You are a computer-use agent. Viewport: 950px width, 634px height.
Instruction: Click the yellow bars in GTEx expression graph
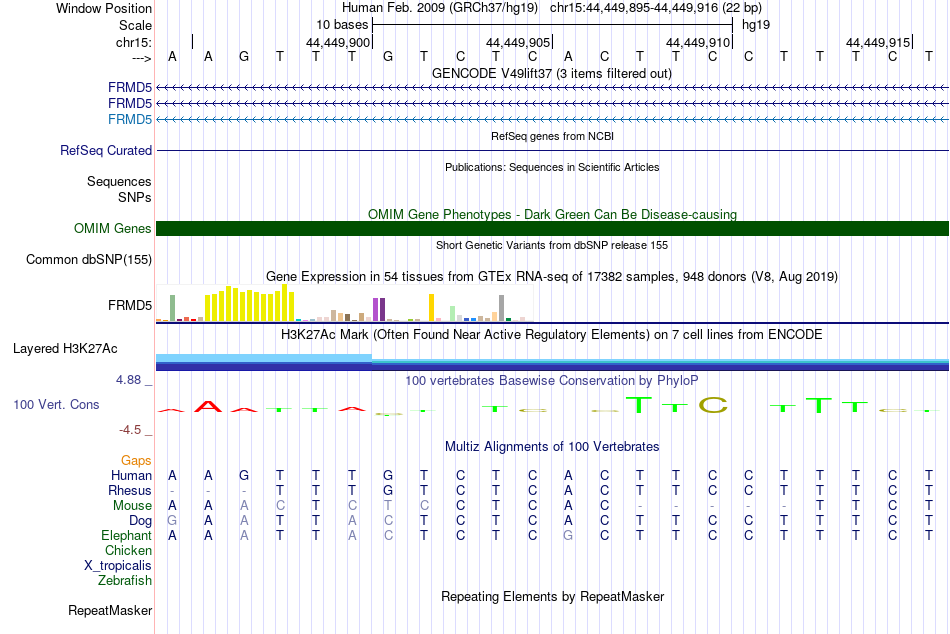250,303
